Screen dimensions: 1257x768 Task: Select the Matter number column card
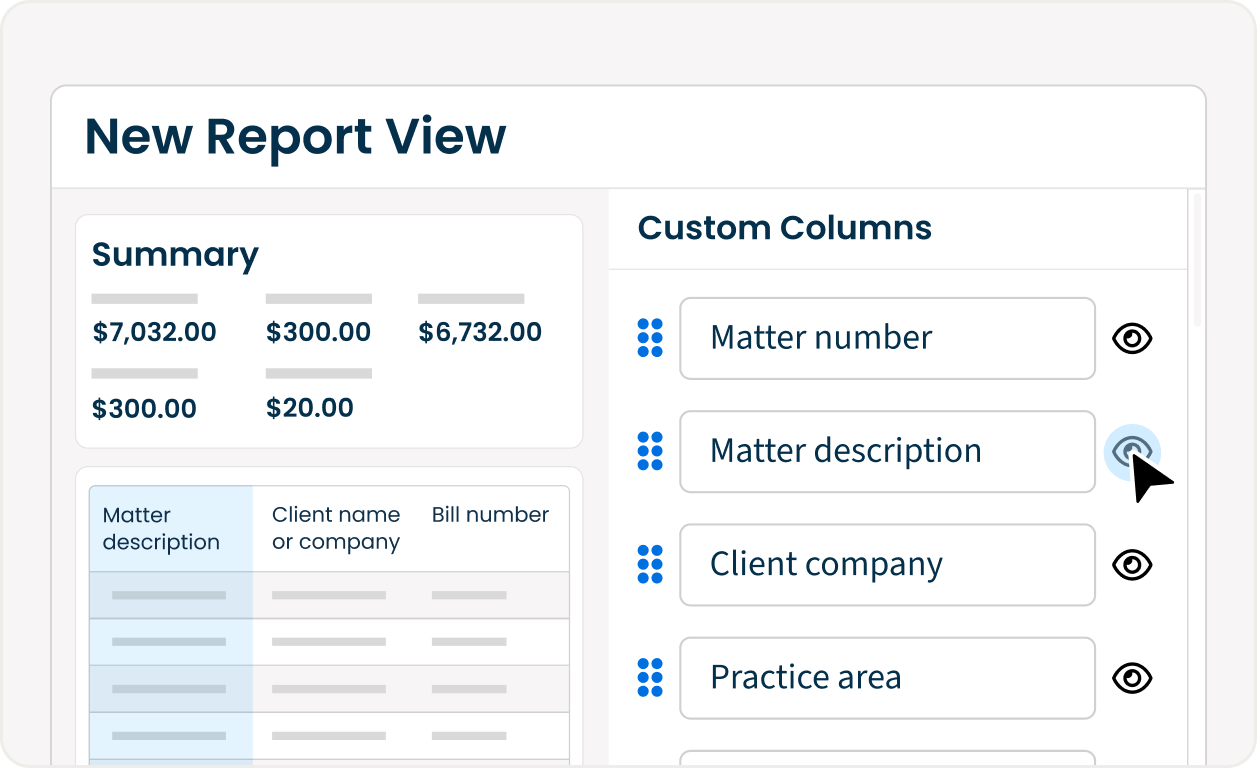(886, 338)
